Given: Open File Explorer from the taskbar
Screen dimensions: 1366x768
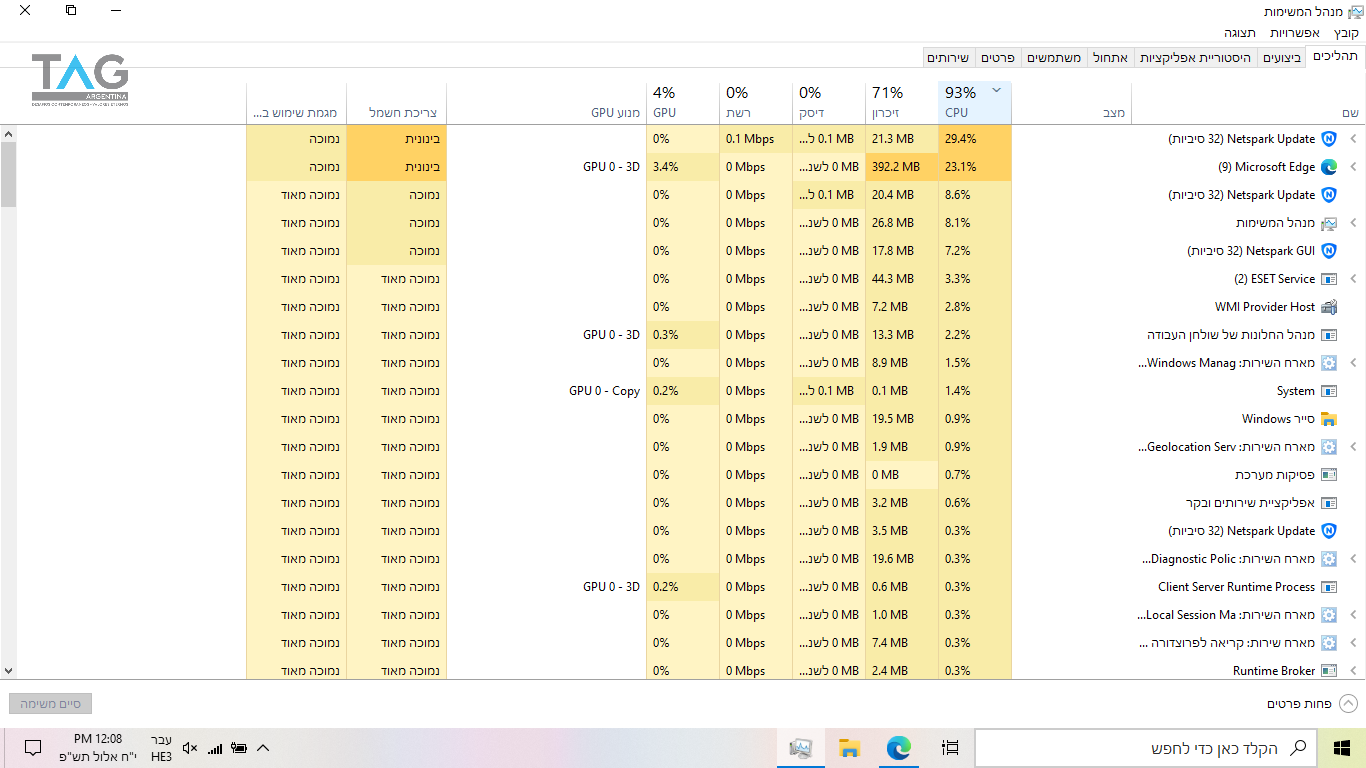Looking at the screenshot, I should pos(849,747).
